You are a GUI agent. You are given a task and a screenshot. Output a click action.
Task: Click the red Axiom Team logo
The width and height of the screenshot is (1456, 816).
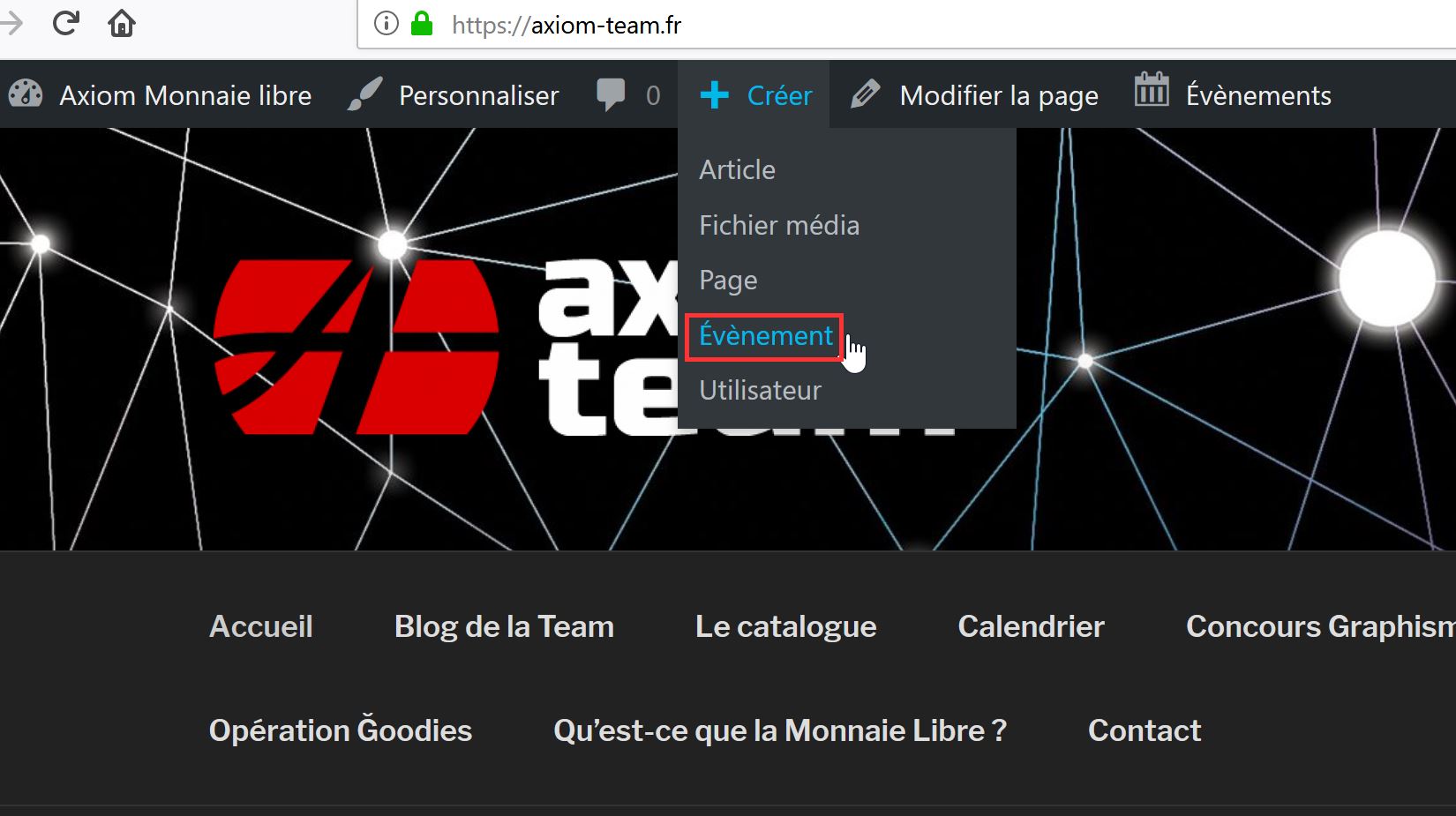356,346
